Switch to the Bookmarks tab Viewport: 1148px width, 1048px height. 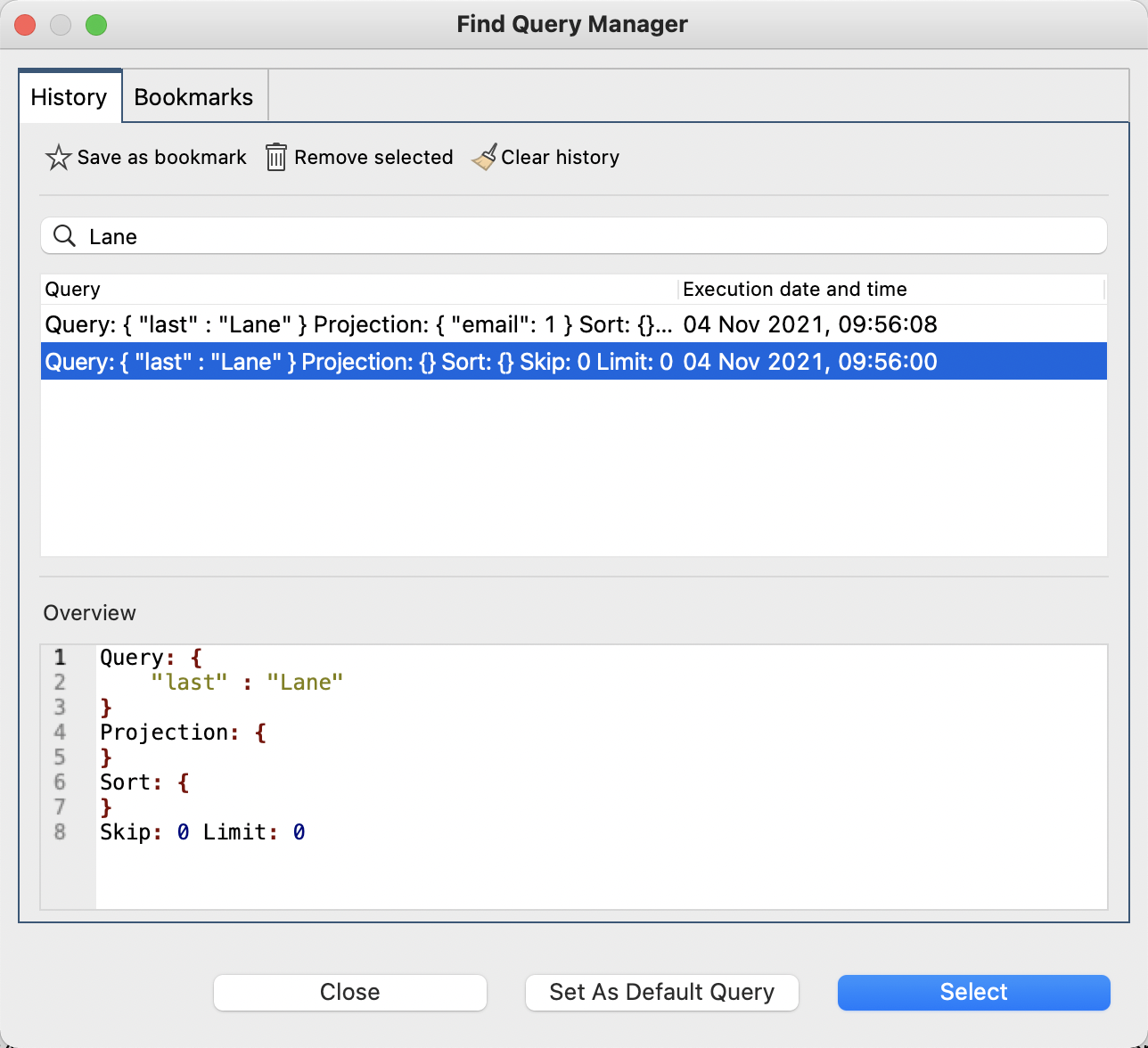point(193,96)
